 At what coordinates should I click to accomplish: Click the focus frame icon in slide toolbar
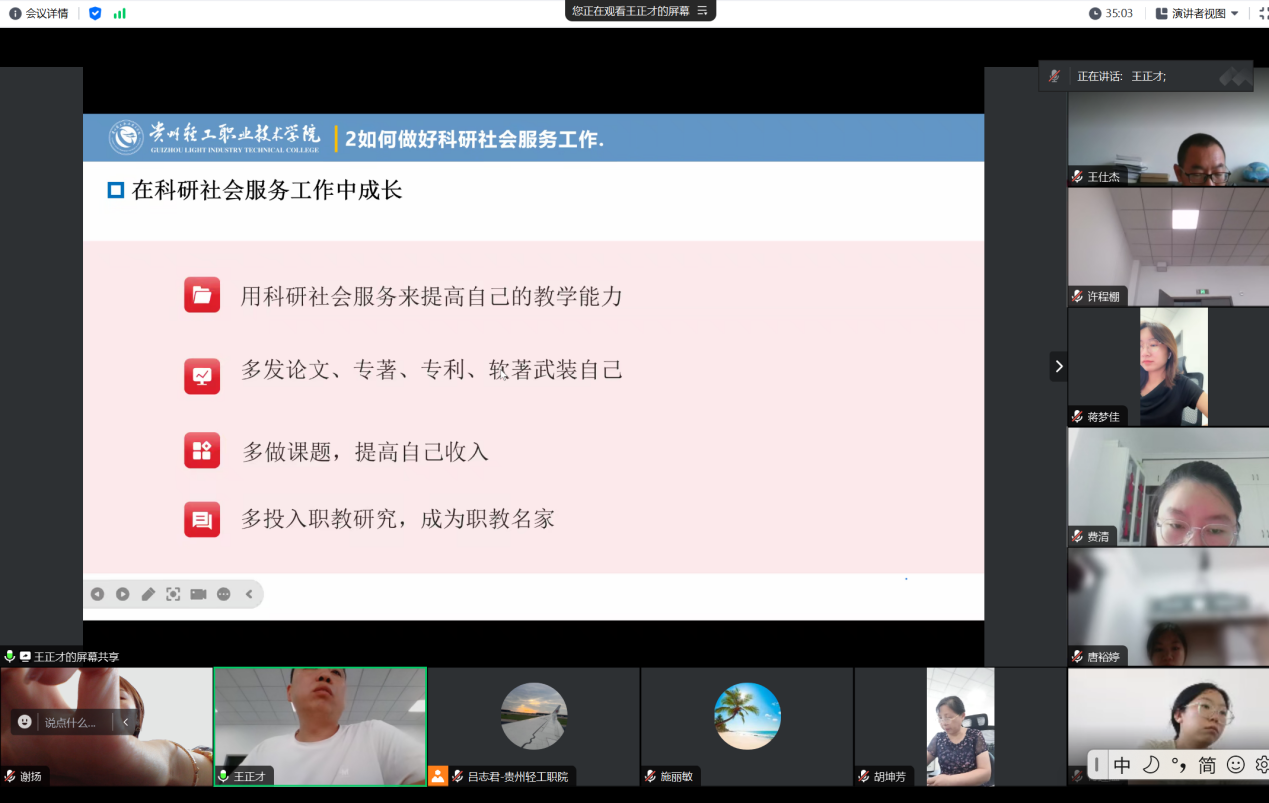[173, 594]
